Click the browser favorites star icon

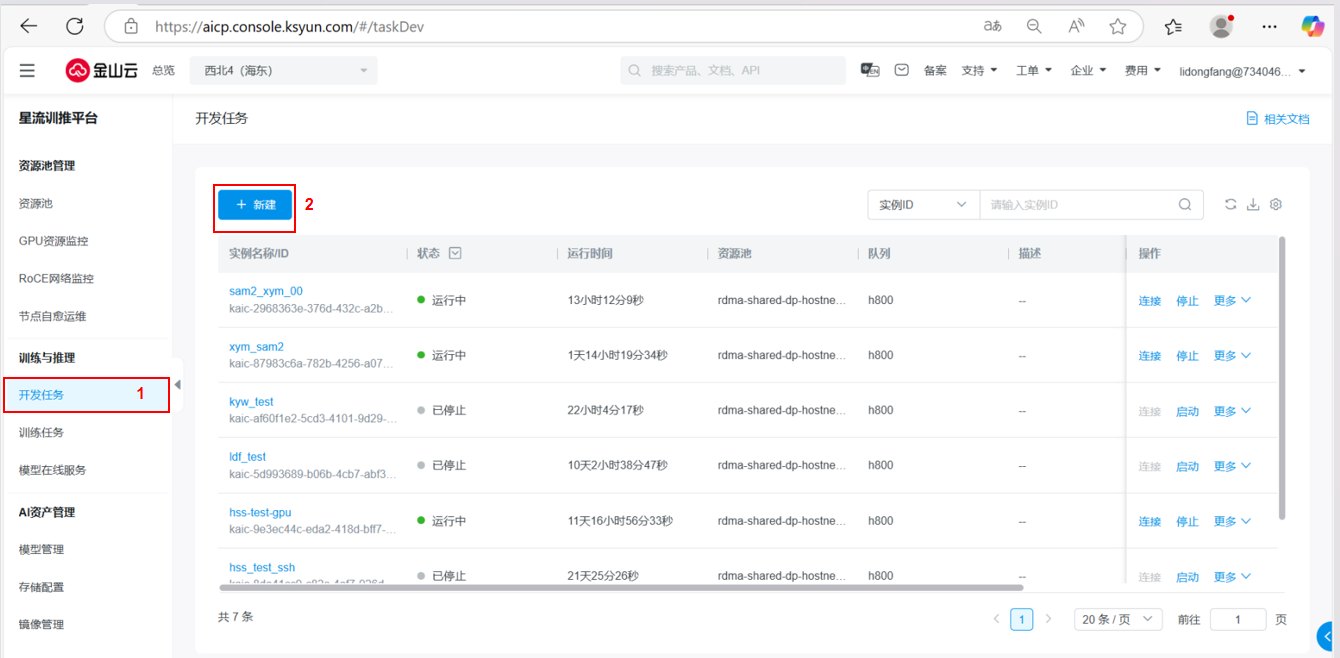pyautogui.click(x=1118, y=27)
